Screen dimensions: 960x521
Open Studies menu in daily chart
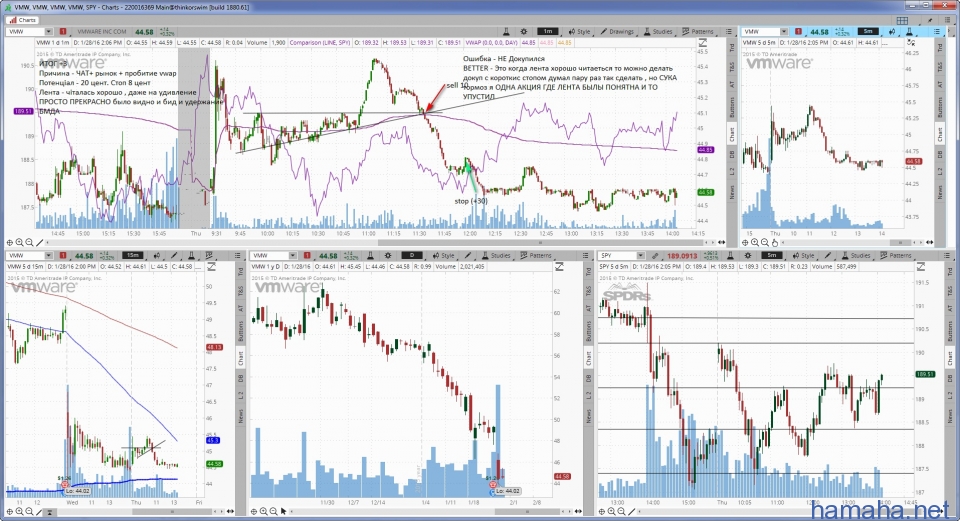495,256
